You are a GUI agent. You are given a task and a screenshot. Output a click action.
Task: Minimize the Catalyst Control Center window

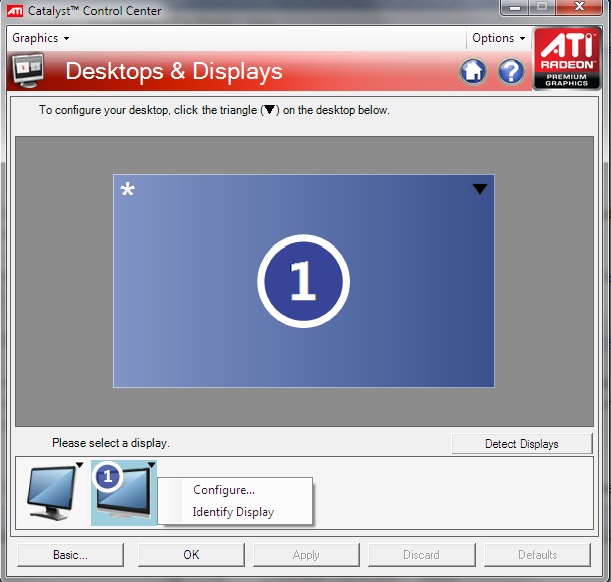click(515, 7)
